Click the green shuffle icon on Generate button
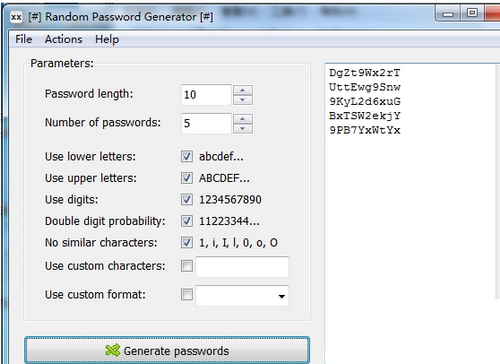This screenshot has width=500, height=364. [112, 350]
